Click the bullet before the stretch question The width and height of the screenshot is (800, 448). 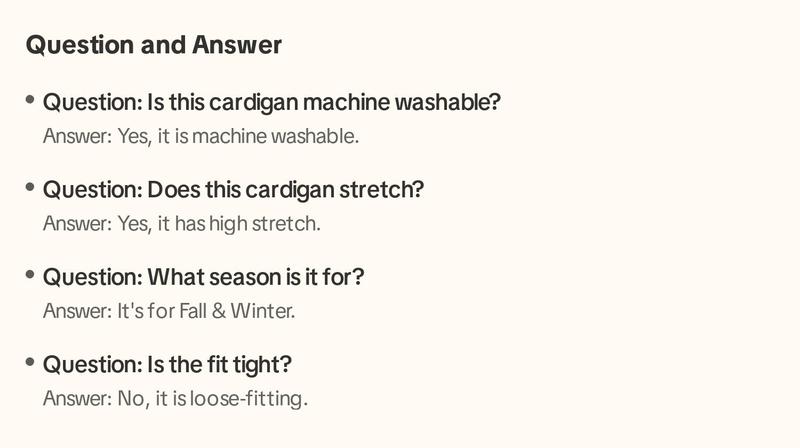[x=30, y=187]
